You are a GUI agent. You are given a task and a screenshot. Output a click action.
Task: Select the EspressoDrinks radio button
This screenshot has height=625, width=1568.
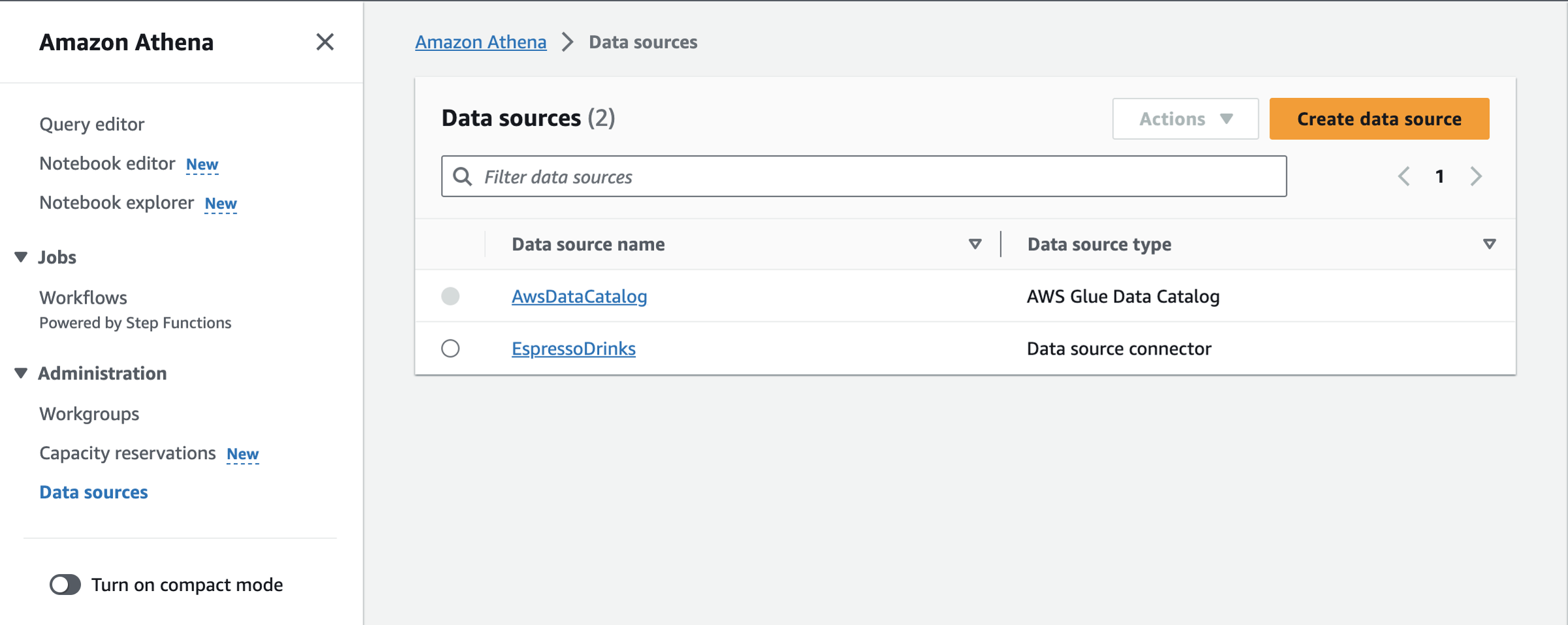point(450,348)
